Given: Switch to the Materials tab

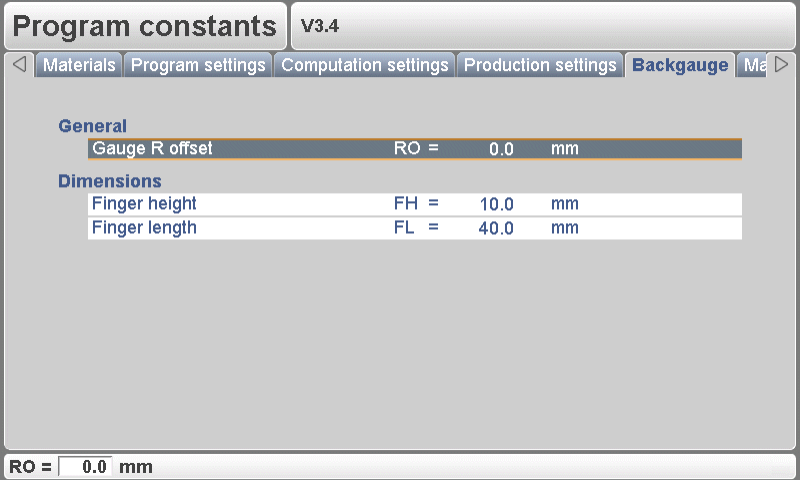Looking at the screenshot, I should pos(79,66).
